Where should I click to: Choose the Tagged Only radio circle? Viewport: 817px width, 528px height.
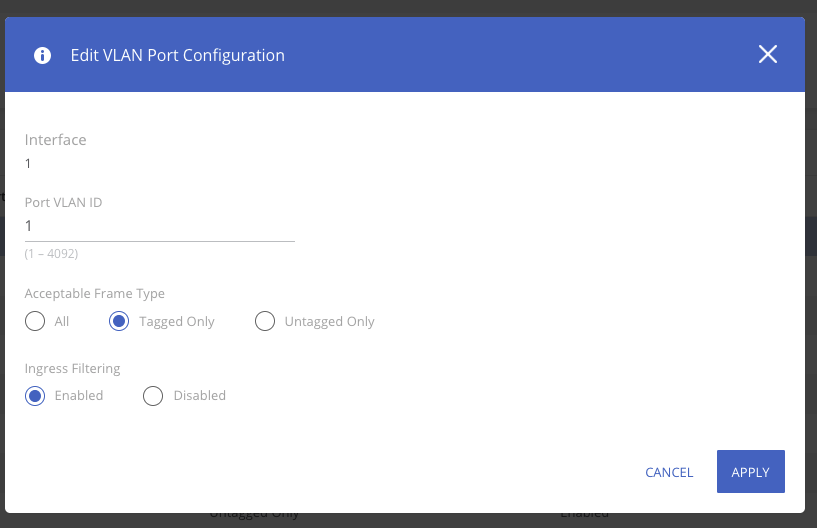119,321
